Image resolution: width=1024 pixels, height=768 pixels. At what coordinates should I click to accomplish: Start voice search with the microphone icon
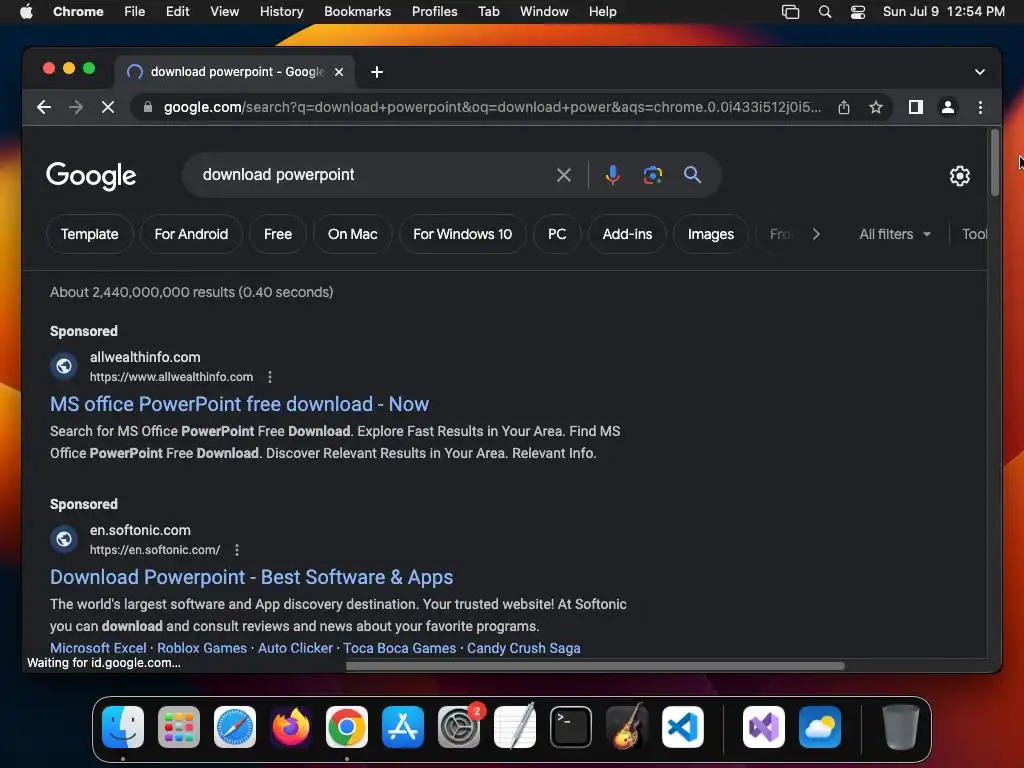(x=613, y=175)
